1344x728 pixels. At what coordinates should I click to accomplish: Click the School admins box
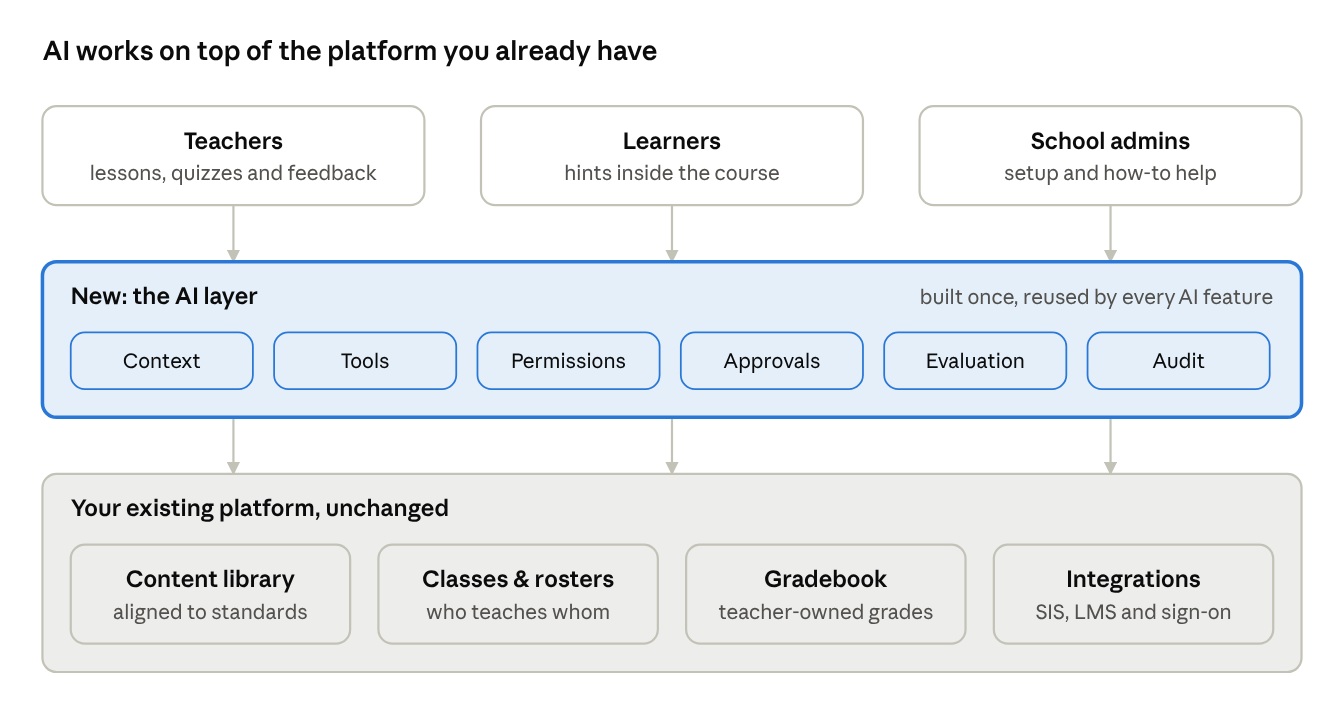click(x=1110, y=156)
